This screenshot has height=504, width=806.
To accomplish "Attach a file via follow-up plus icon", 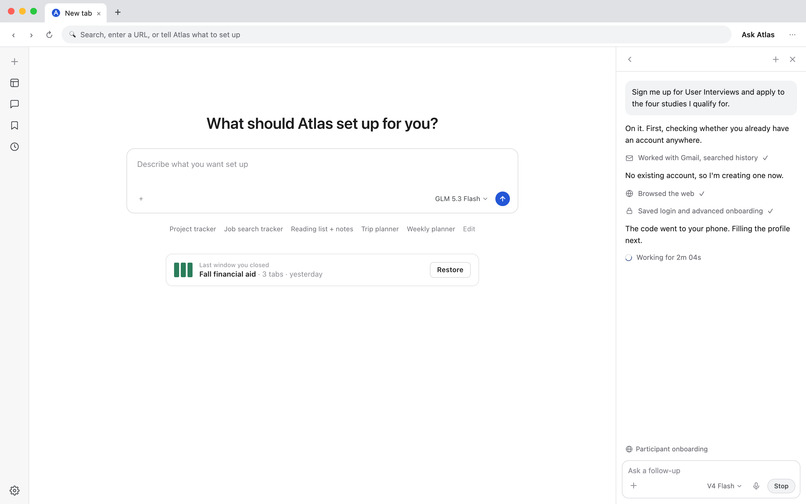I will (633, 485).
